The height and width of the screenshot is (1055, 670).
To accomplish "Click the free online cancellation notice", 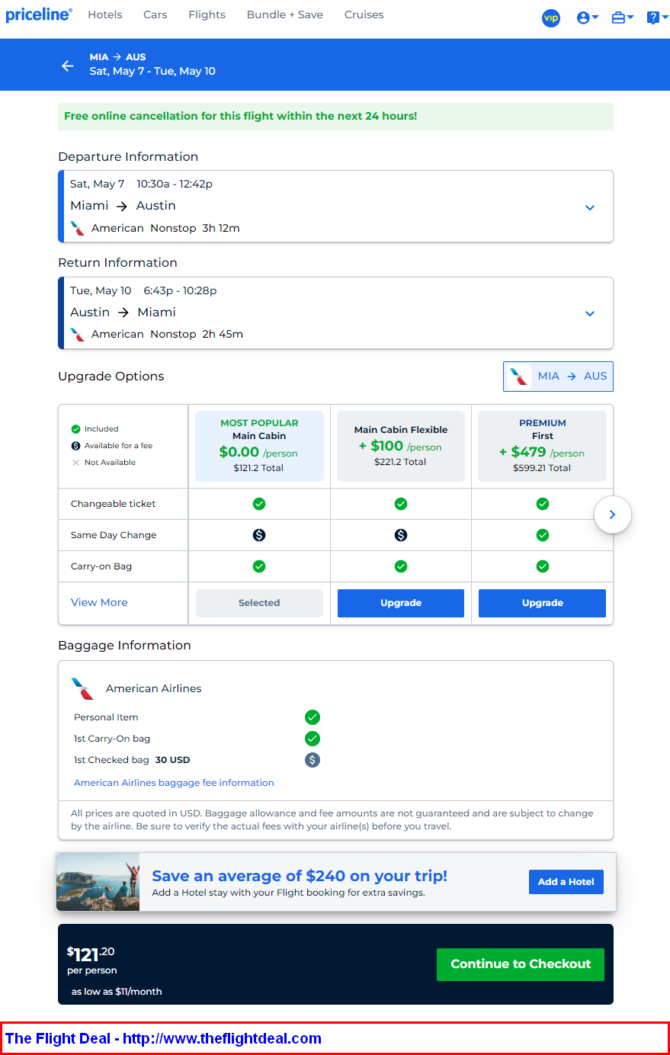I will (336, 116).
